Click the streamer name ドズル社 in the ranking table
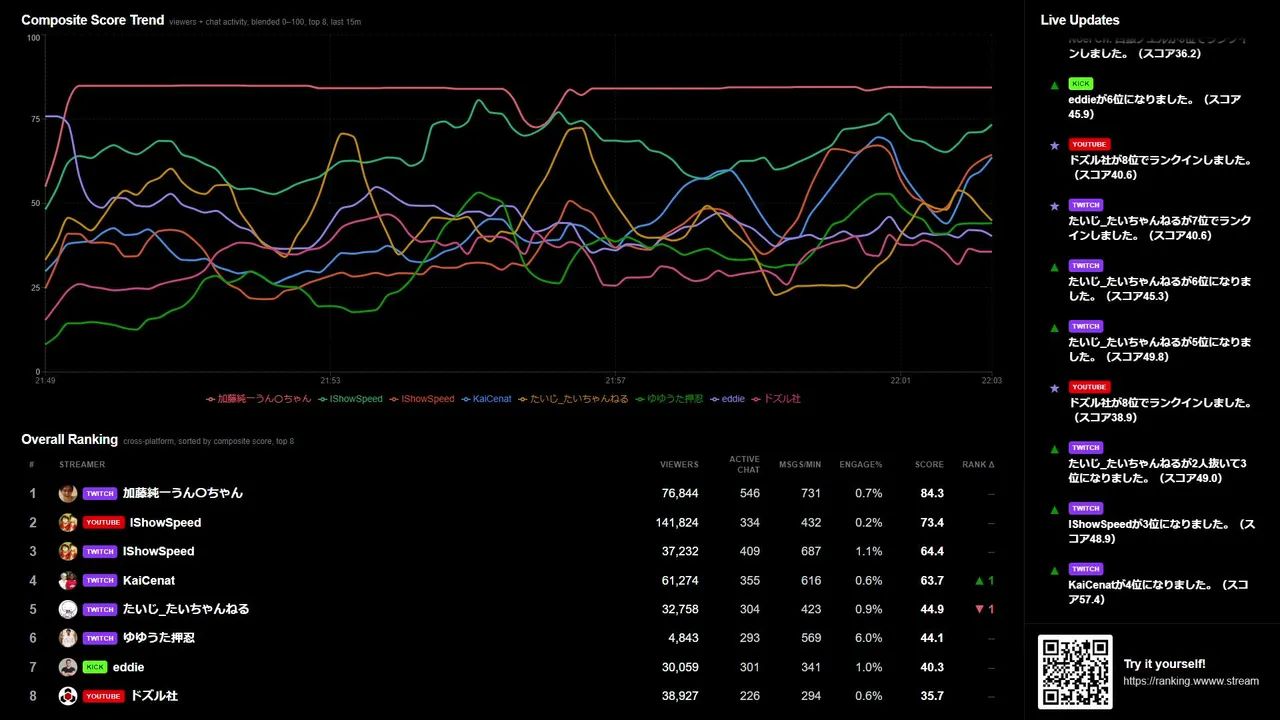Viewport: 1280px width, 720px height. pyautogui.click(x=154, y=696)
